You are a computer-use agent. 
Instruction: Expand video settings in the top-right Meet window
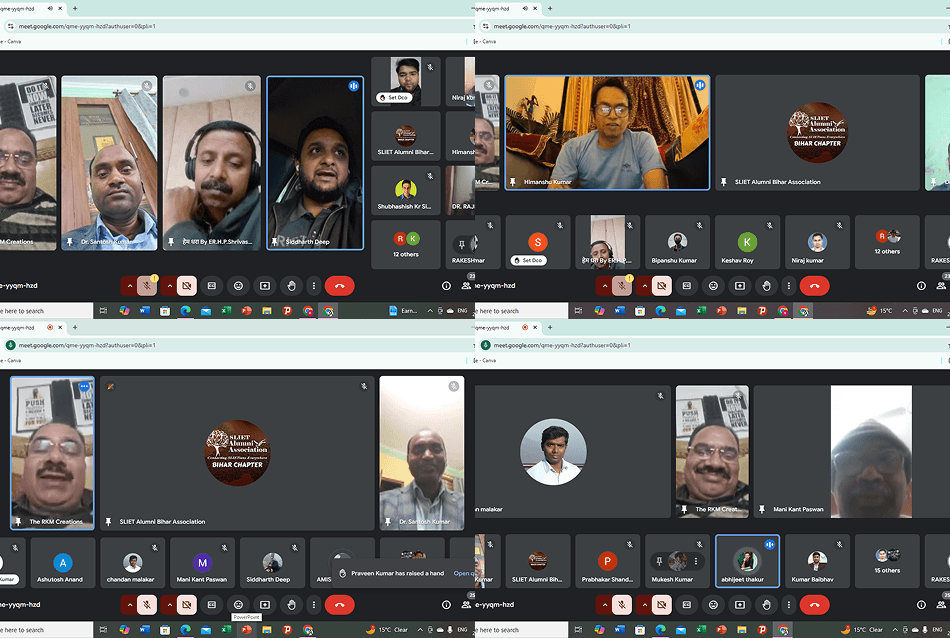point(645,286)
